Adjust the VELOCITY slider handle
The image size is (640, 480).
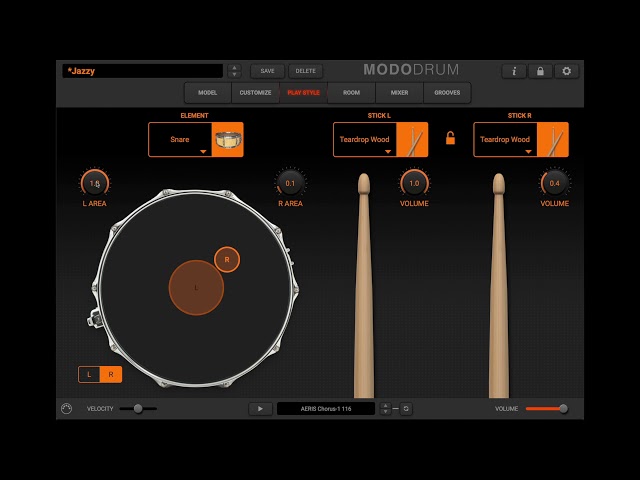pyautogui.click(x=138, y=409)
